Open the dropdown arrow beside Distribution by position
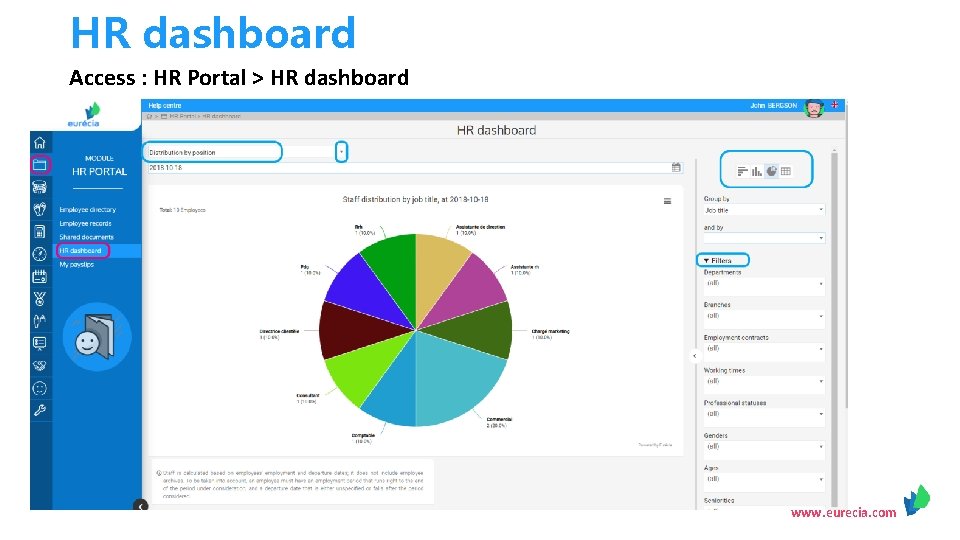The height and width of the screenshot is (540, 960). click(342, 152)
